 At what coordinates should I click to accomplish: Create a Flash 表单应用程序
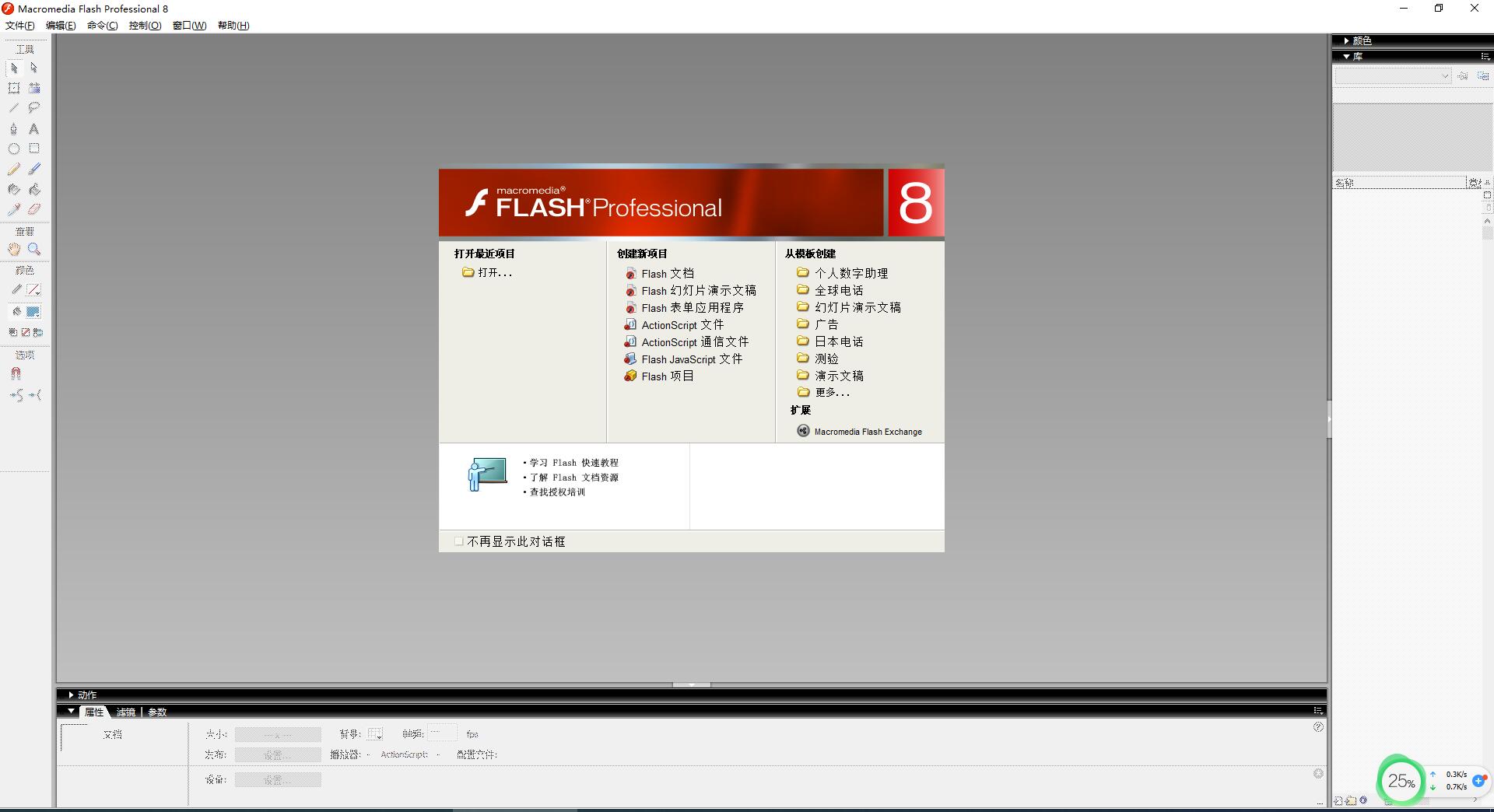click(684, 308)
